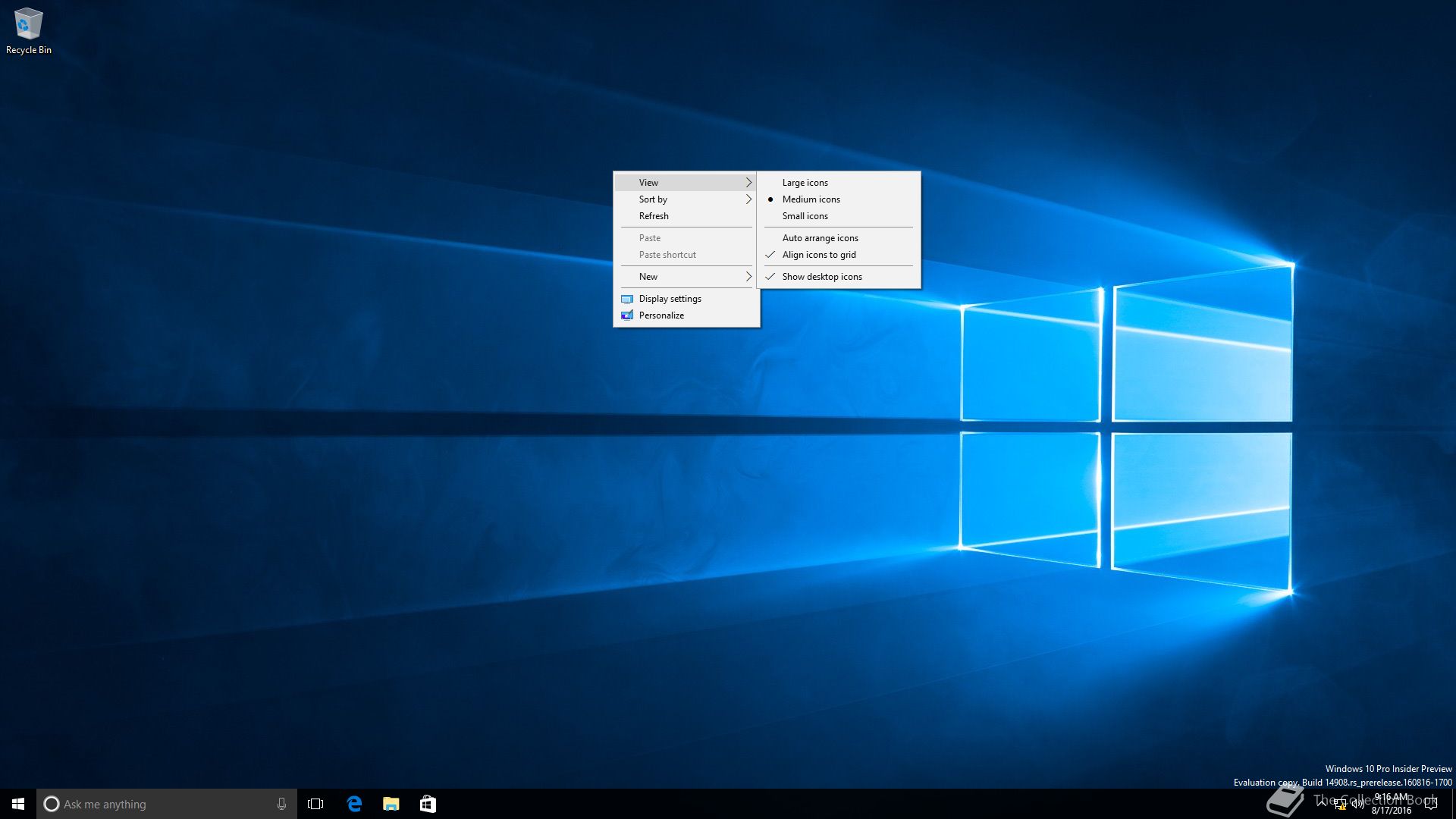
Task: Click the Display settings monitor icon
Action: point(627,299)
